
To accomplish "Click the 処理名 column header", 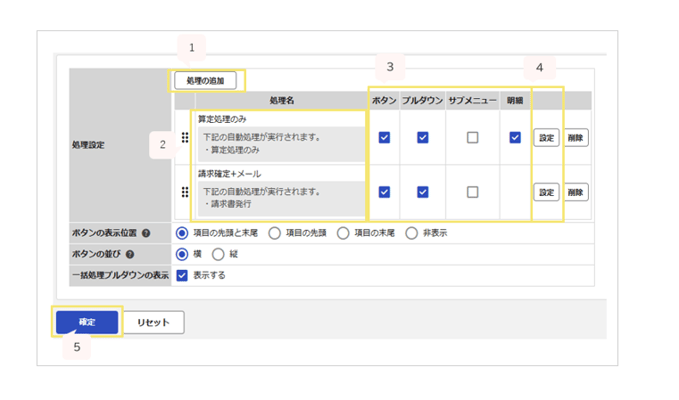I will tap(281, 100).
